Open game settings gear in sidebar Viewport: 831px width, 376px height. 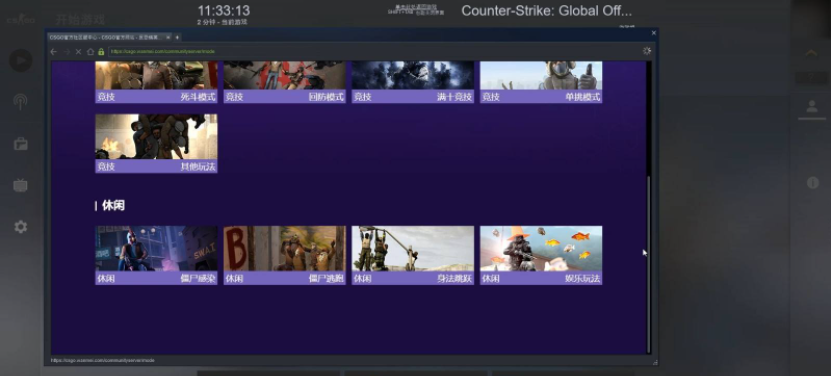point(21,227)
